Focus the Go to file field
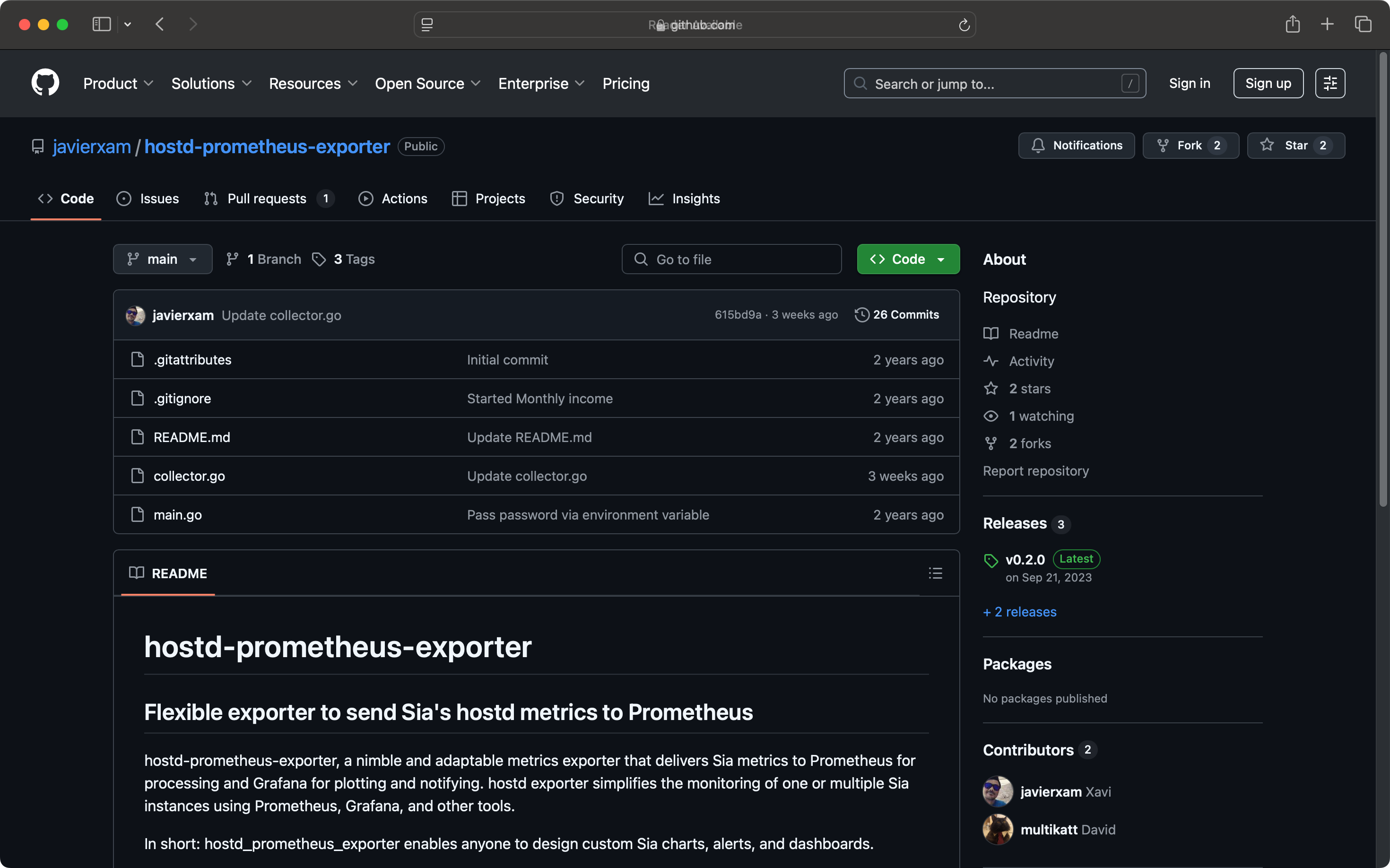This screenshot has height=868, width=1390. [x=731, y=259]
